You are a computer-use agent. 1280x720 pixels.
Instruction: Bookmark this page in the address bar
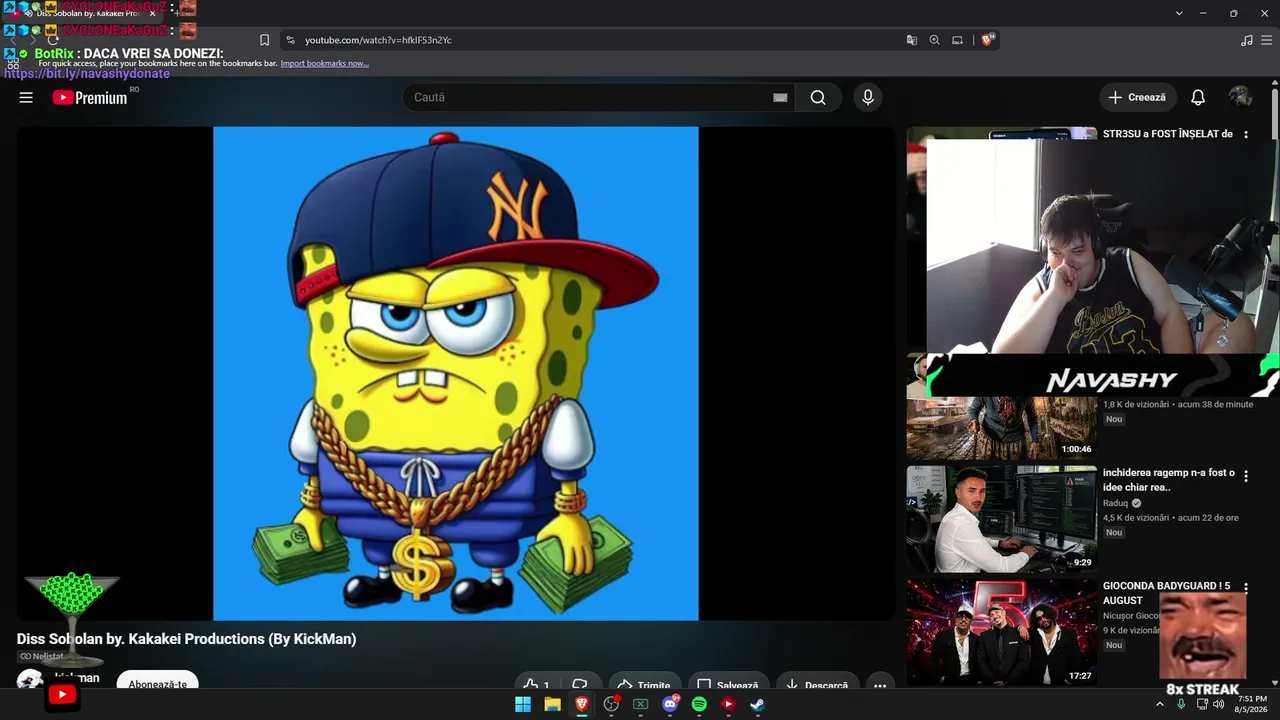[264, 40]
